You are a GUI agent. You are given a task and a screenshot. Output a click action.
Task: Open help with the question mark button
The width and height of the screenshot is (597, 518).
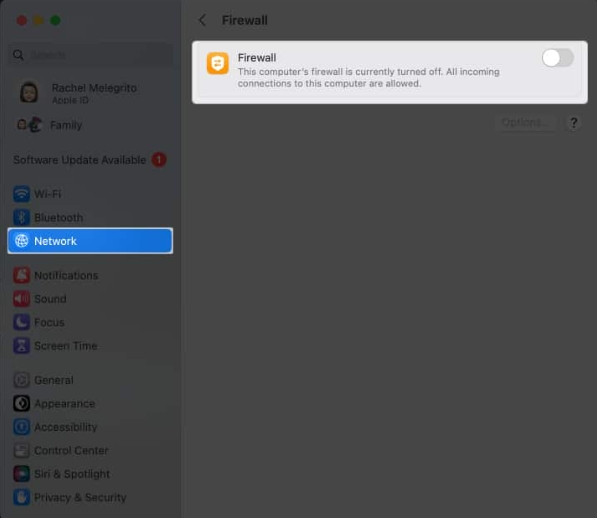coord(573,123)
